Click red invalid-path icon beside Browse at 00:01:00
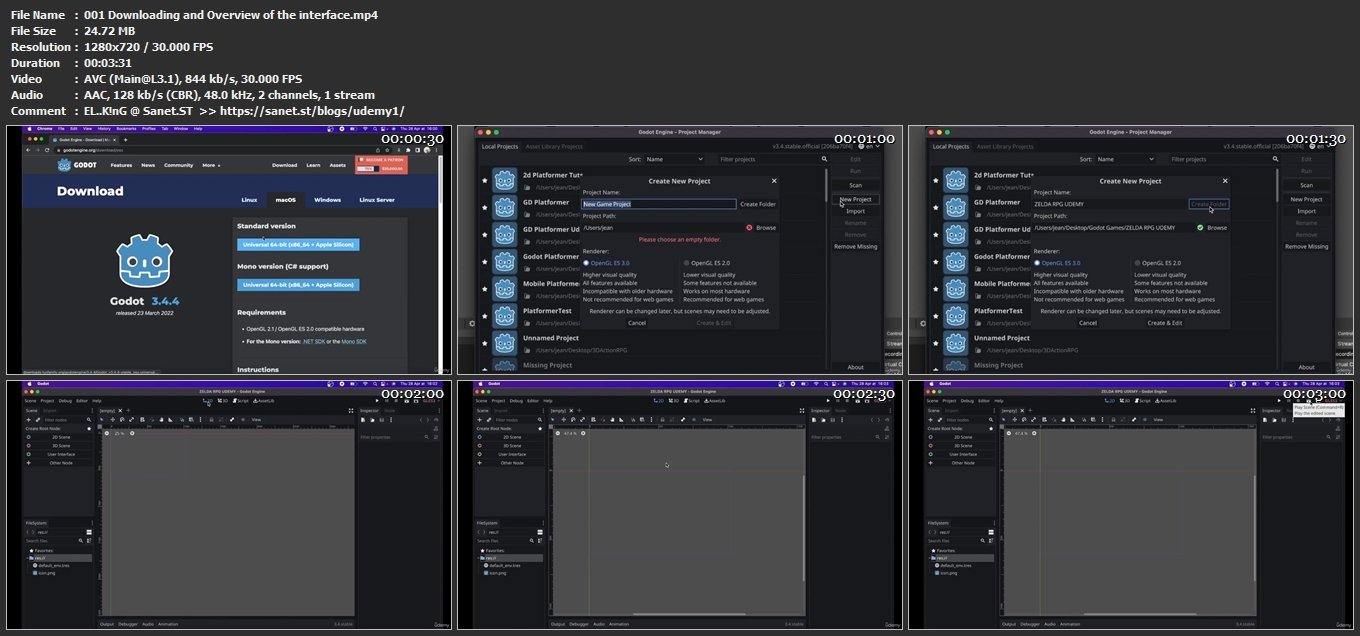1360x636 pixels. [748, 228]
